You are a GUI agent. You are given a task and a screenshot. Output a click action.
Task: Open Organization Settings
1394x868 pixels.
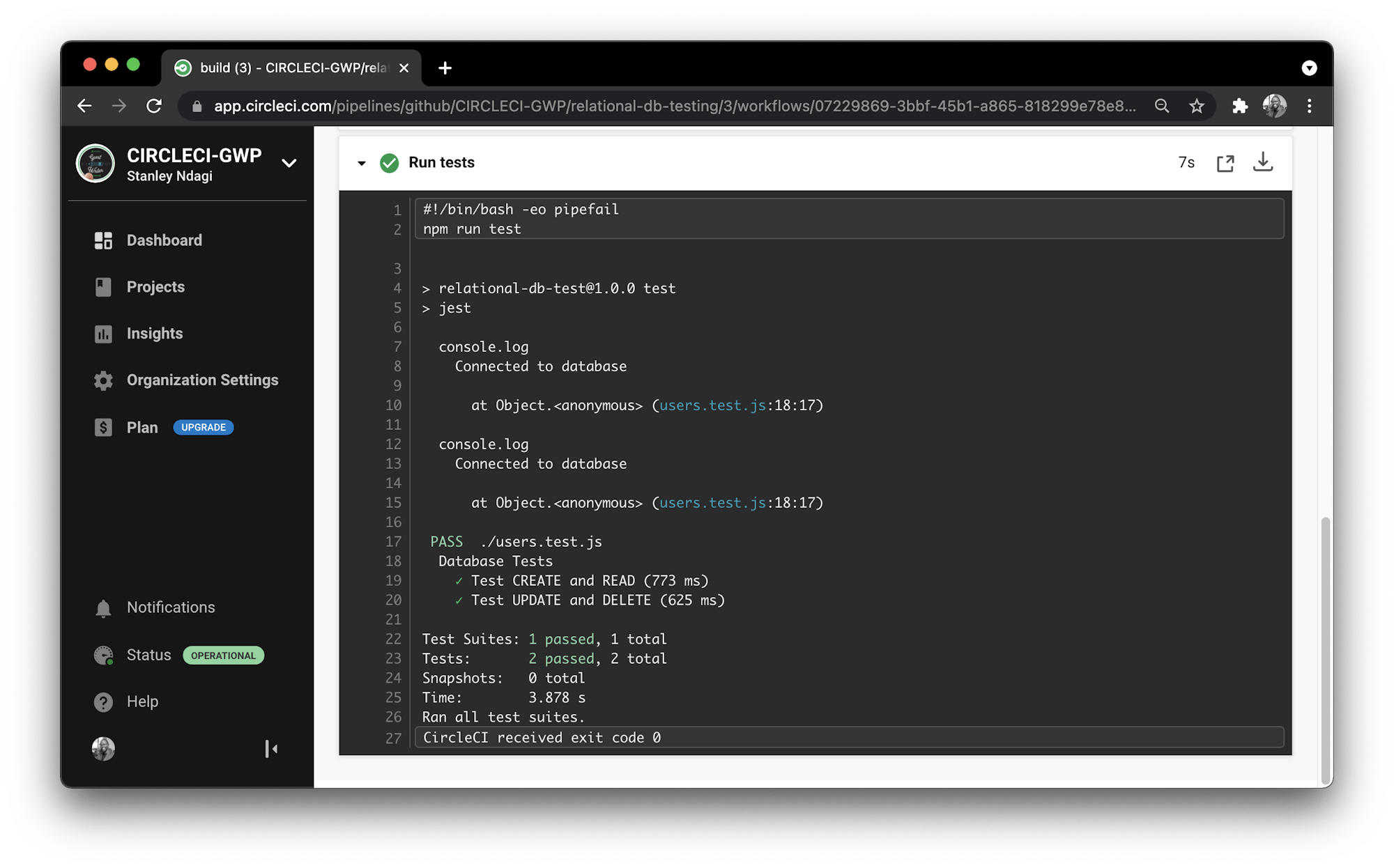pyautogui.click(x=202, y=380)
